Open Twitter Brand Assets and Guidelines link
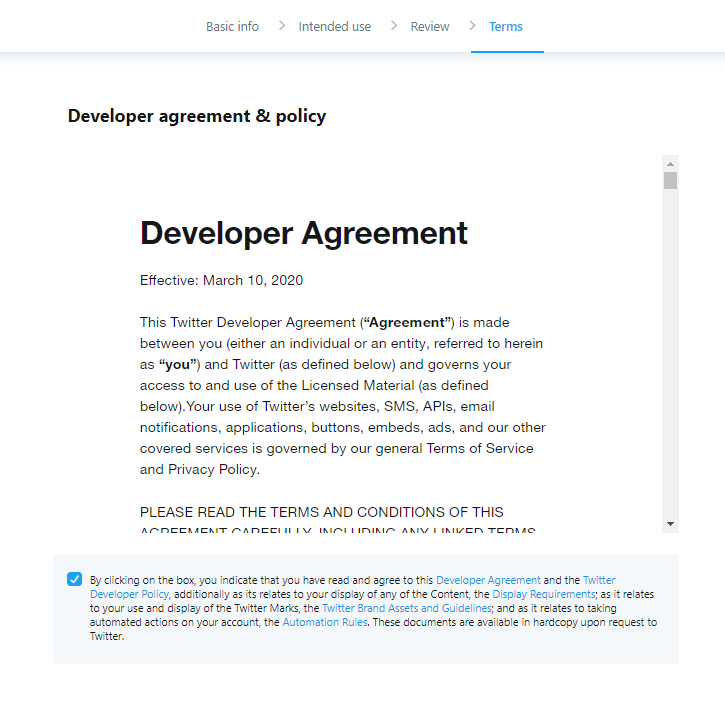The image size is (725, 709). (406, 608)
